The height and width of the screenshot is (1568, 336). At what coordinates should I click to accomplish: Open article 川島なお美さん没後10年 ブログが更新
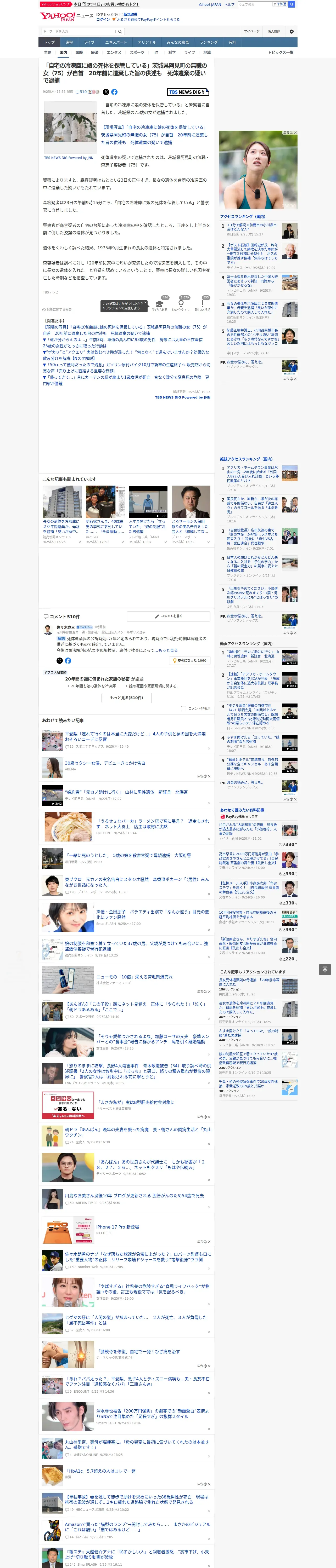coord(134,1196)
